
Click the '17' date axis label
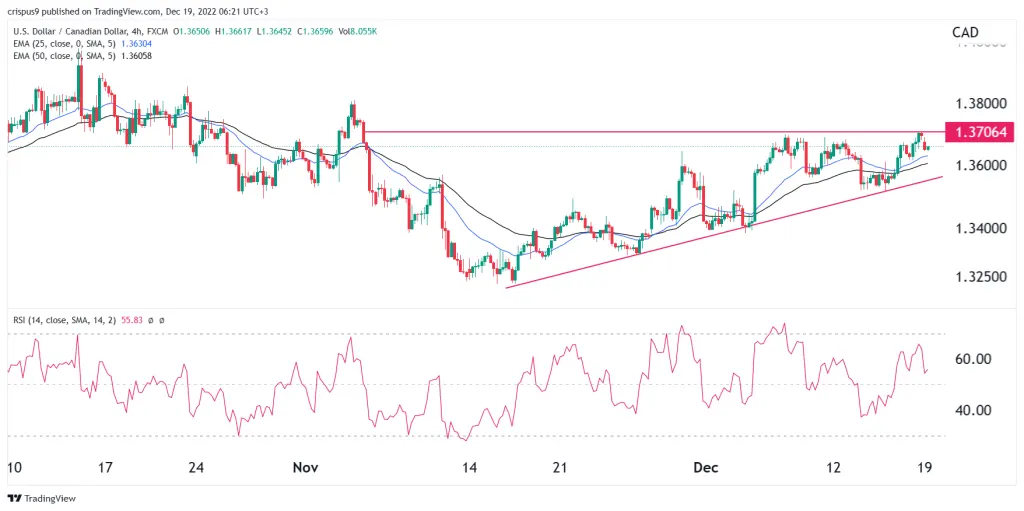tap(104, 468)
